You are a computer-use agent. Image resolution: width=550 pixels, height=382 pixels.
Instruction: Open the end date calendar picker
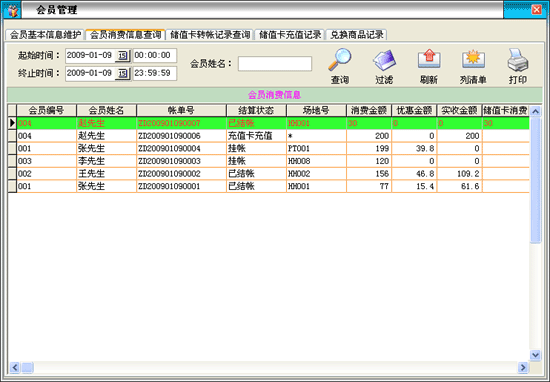122,73
